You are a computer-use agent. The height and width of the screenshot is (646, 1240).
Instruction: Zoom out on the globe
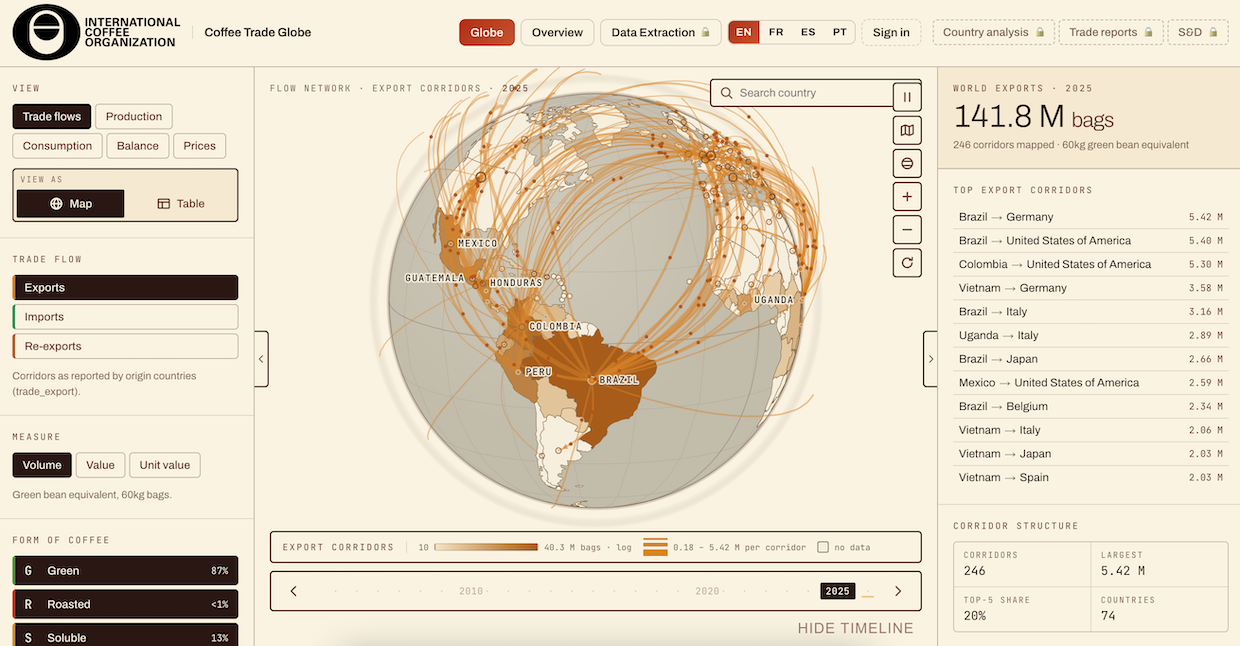[x=907, y=229]
